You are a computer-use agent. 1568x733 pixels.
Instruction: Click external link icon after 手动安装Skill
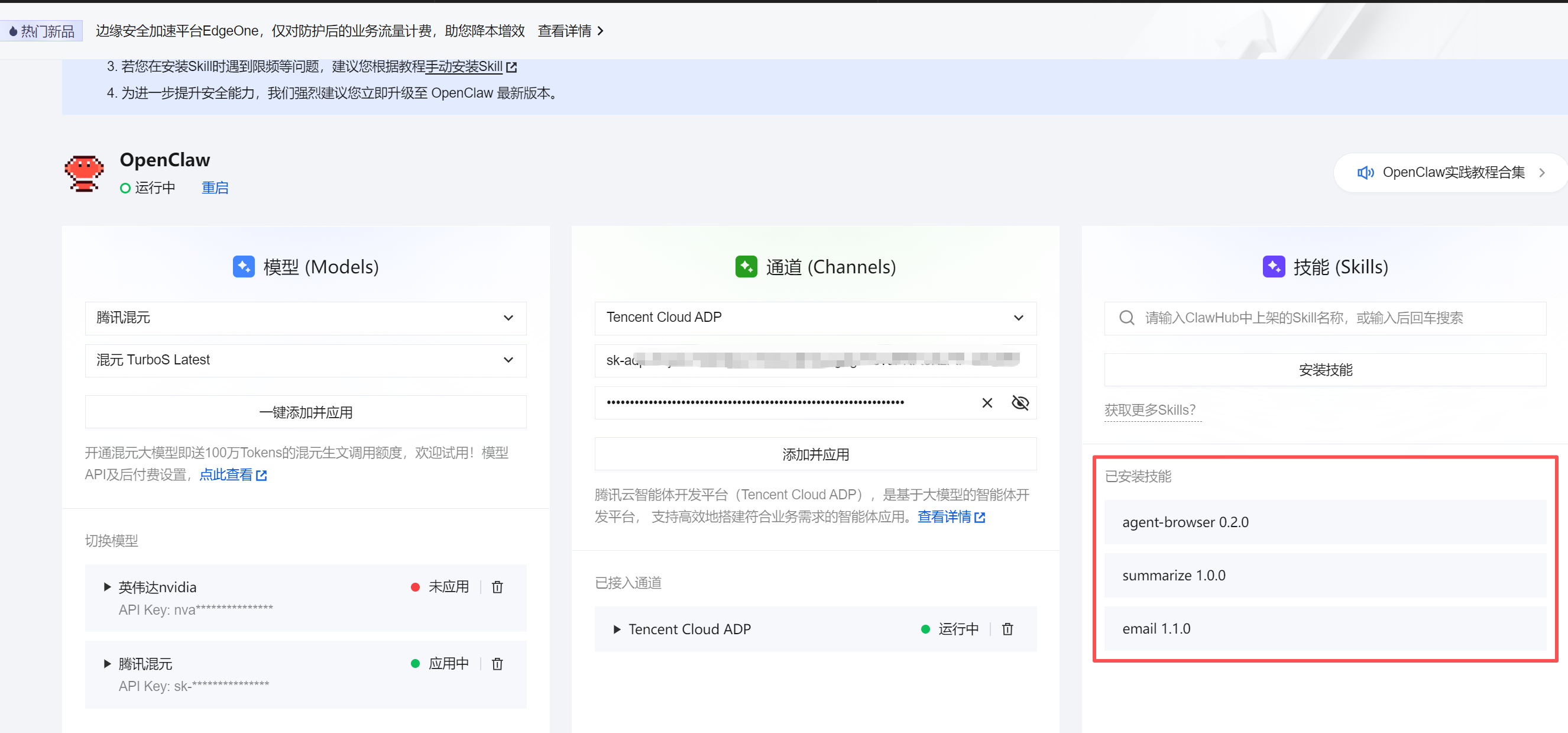[511, 67]
